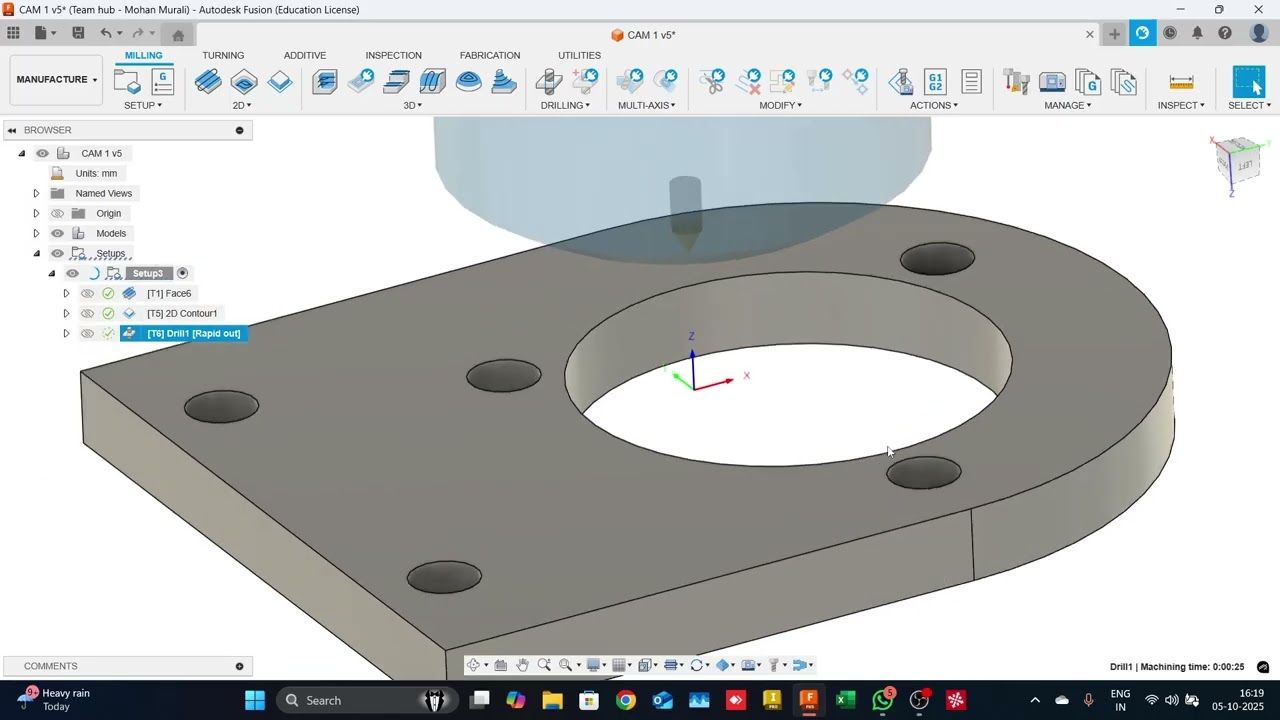
Task: Expand the [T1] Face6 operation
Action: pos(66,293)
